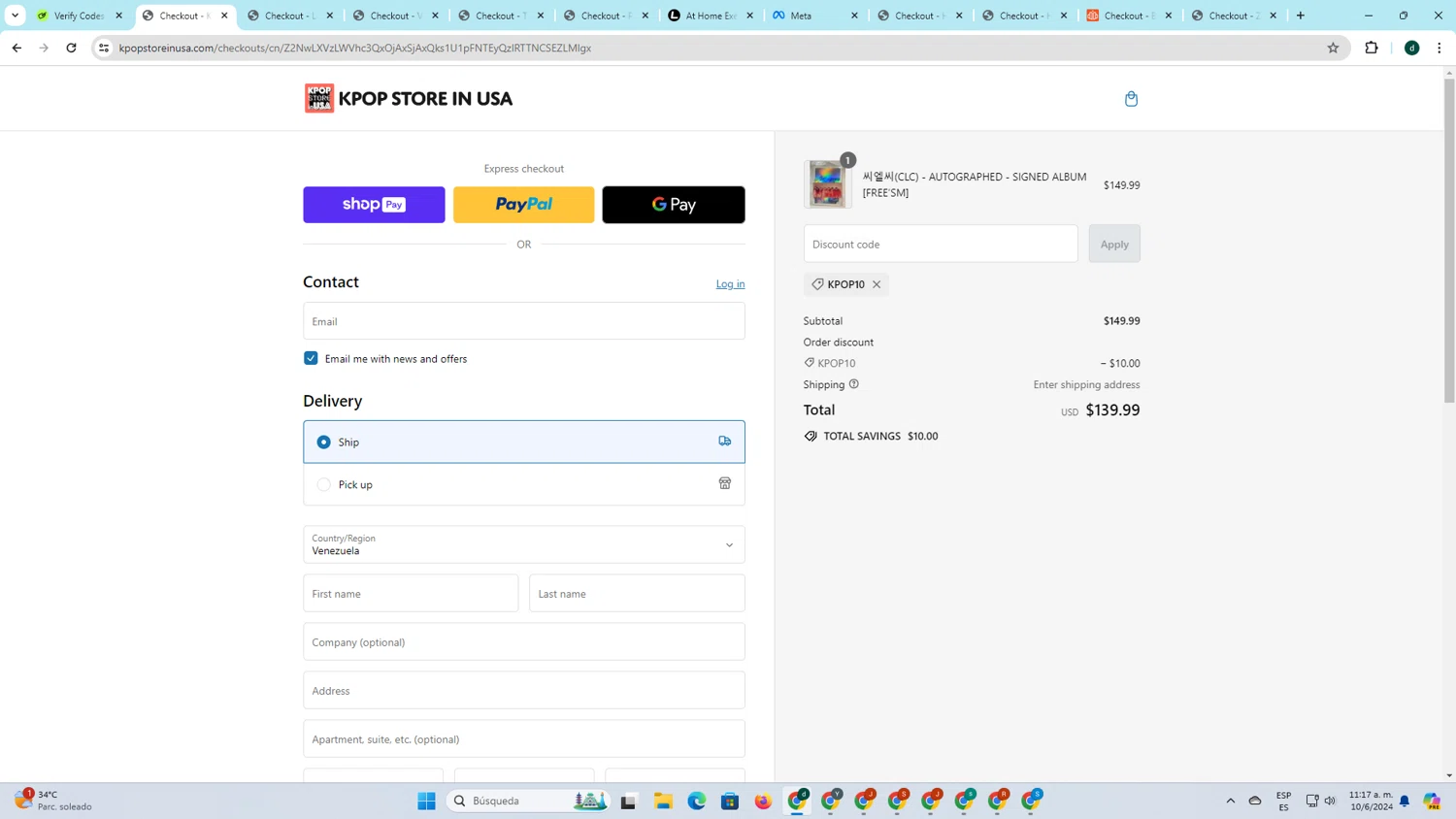Click the browser address bar URL
This screenshot has height=819, width=1456.
point(355,48)
